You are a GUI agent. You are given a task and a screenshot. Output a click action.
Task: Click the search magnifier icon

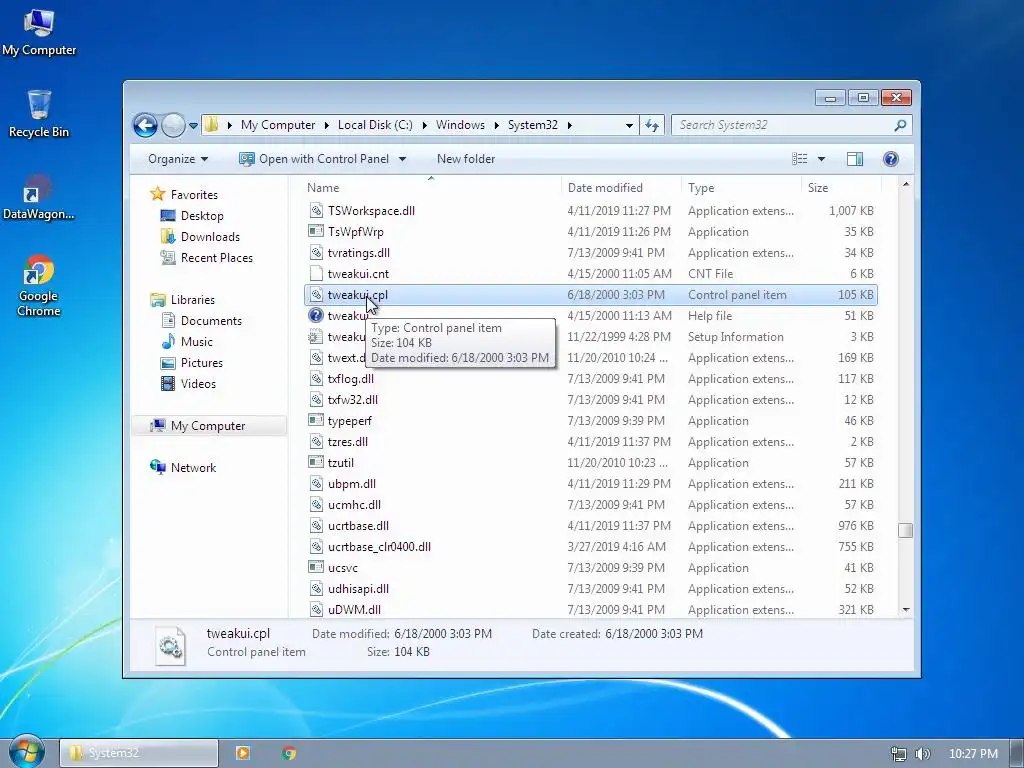click(x=900, y=125)
